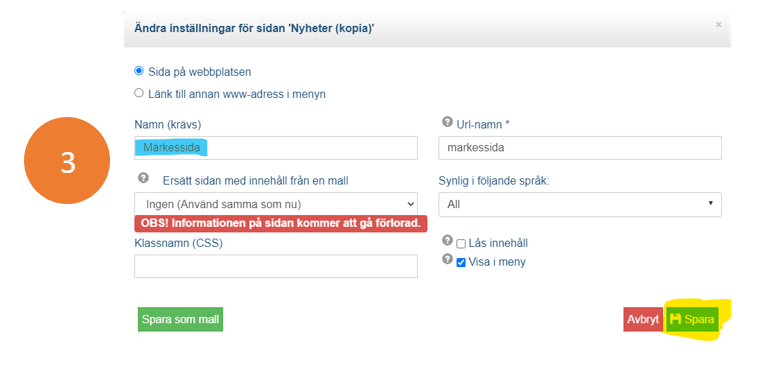This screenshot has height=368, width=758.
Task: Click the empty Klassnamn (CSS) input field
Action: click(276, 266)
